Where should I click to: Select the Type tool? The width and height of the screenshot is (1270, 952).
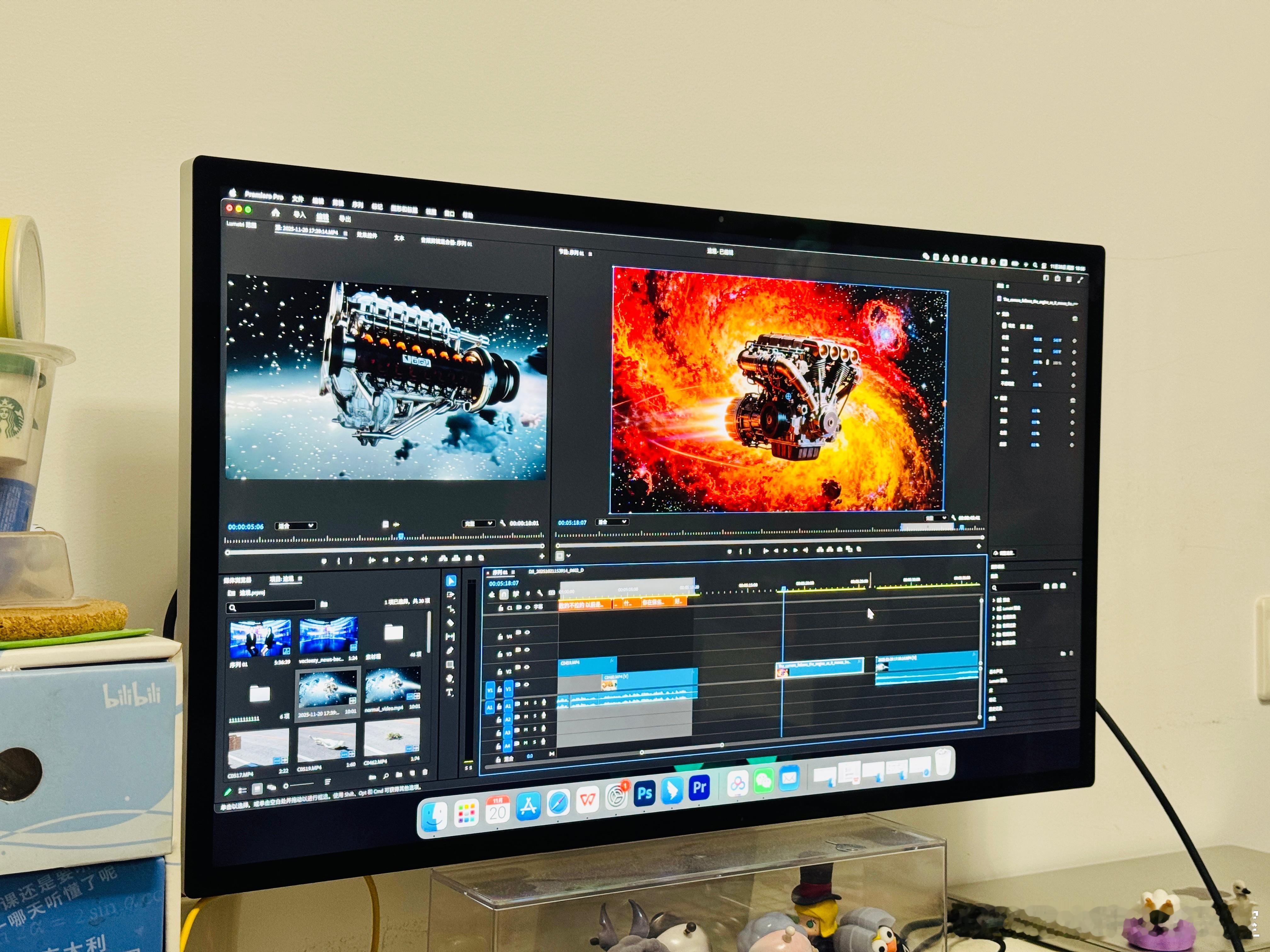(x=450, y=693)
